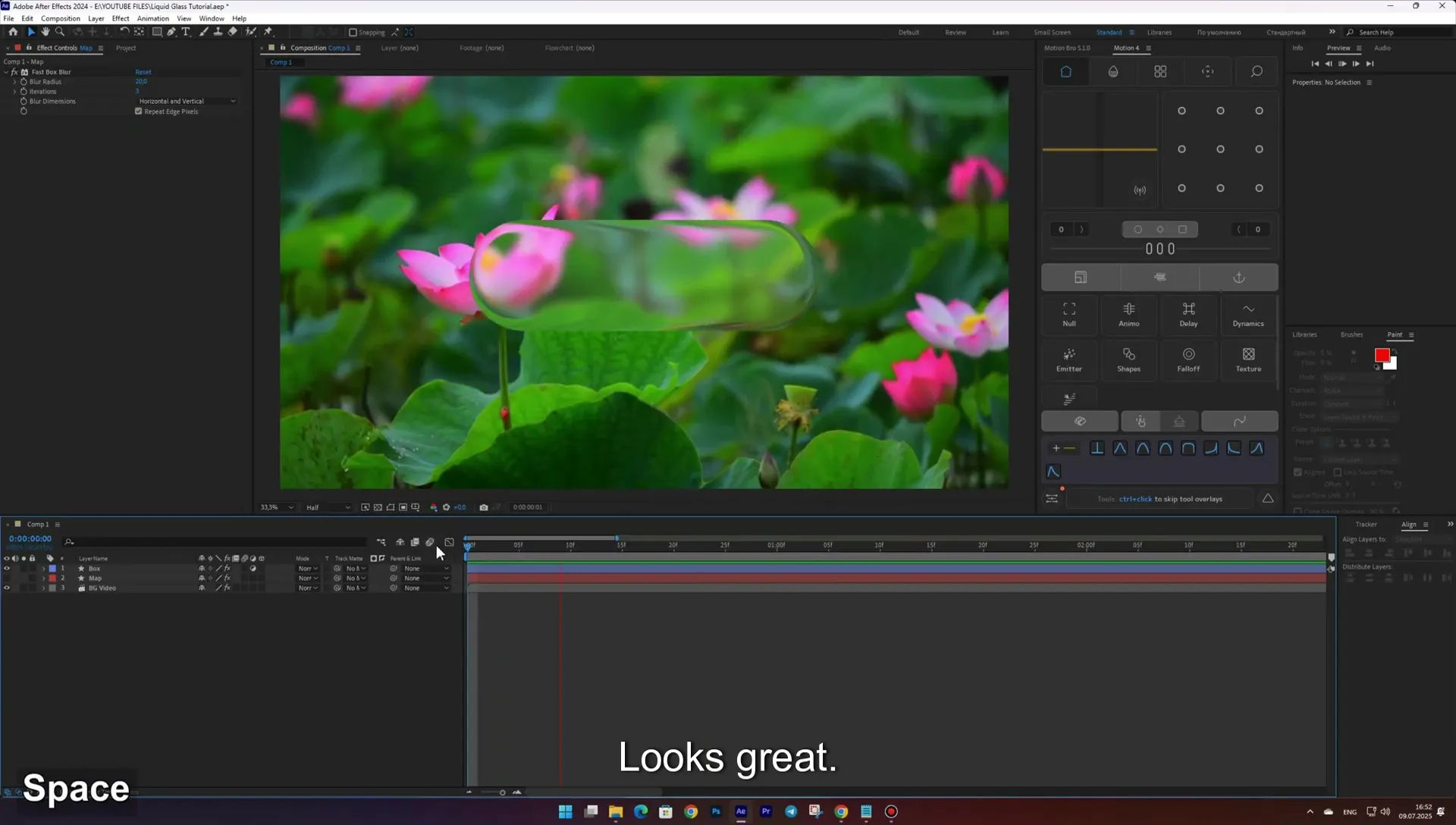This screenshot has width=1456, height=825.
Task: Select the Pen tool
Action: point(171,32)
